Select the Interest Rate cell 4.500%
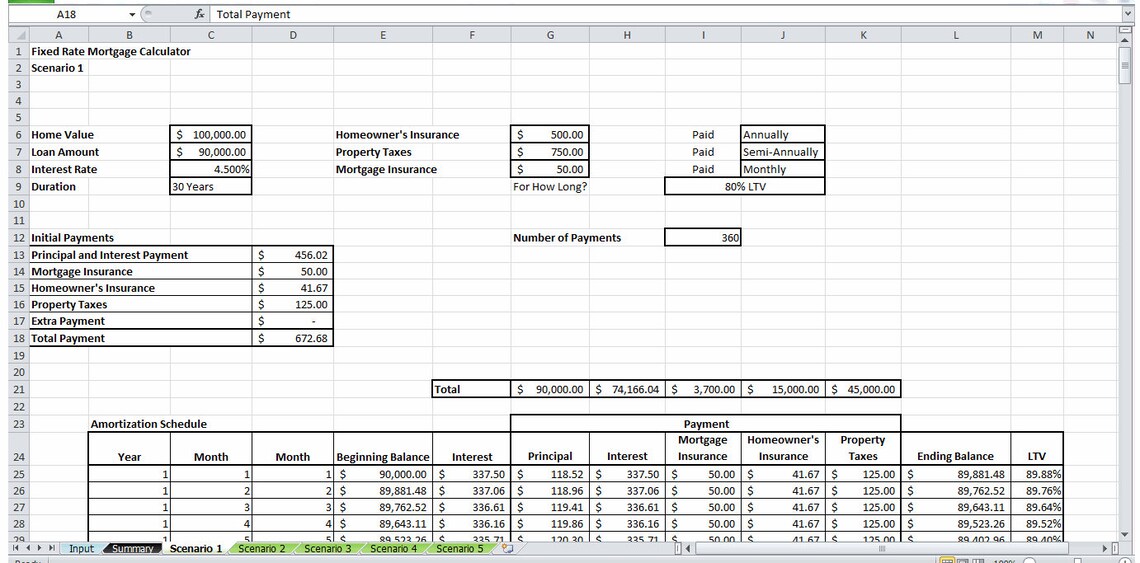The height and width of the screenshot is (563, 1140). click(x=211, y=169)
